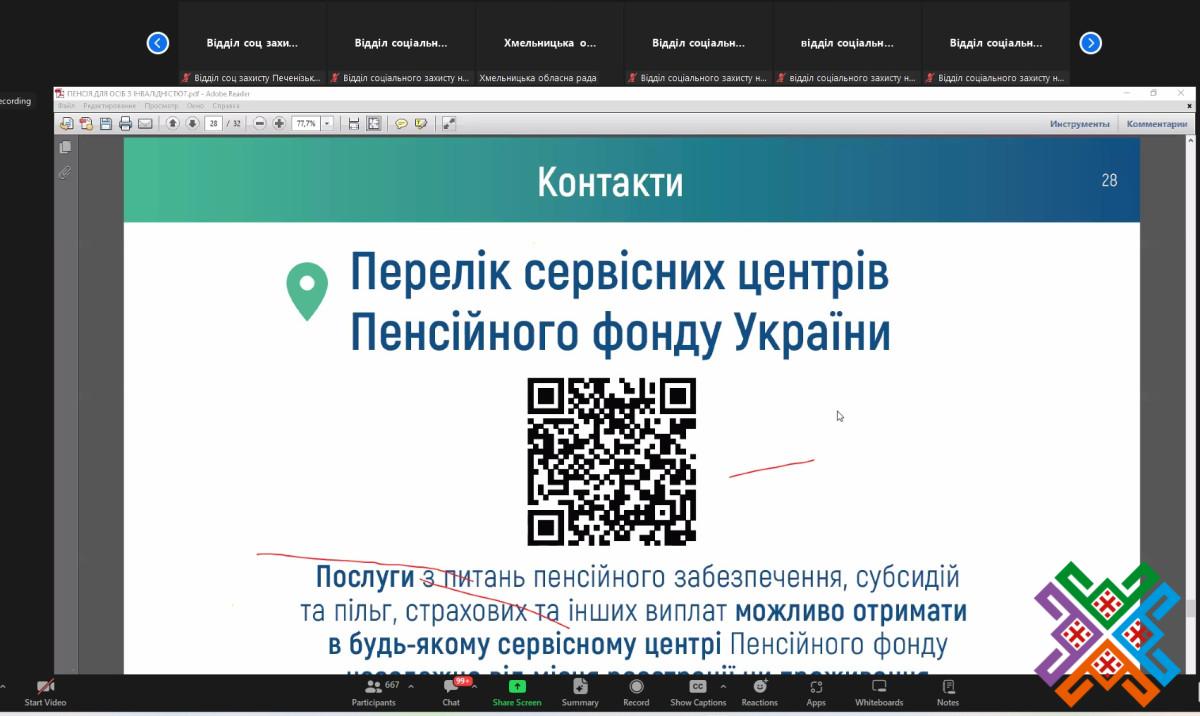Open attachments paperclip panel in sidebar

(x=65, y=173)
